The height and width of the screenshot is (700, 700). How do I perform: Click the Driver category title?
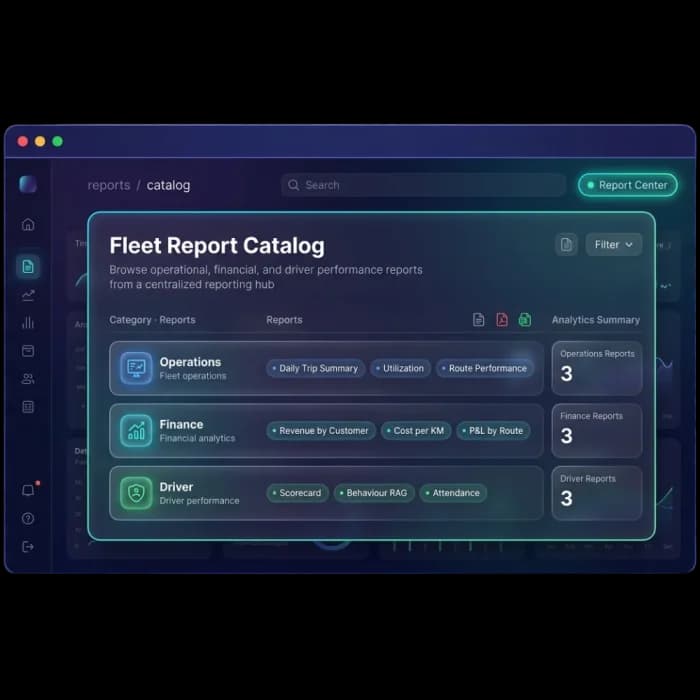tap(176, 487)
